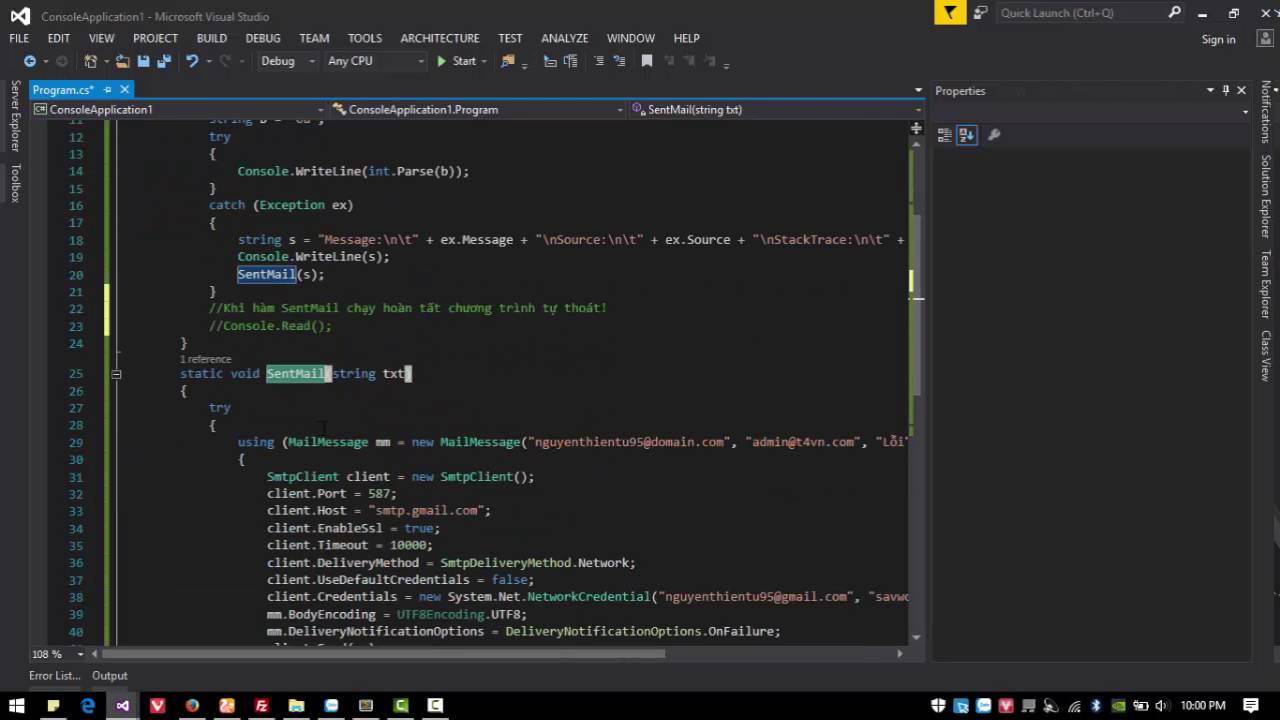1280x720 pixels.
Task: Open the ARCHITECTURE menu
Action: tap(440, 38)
